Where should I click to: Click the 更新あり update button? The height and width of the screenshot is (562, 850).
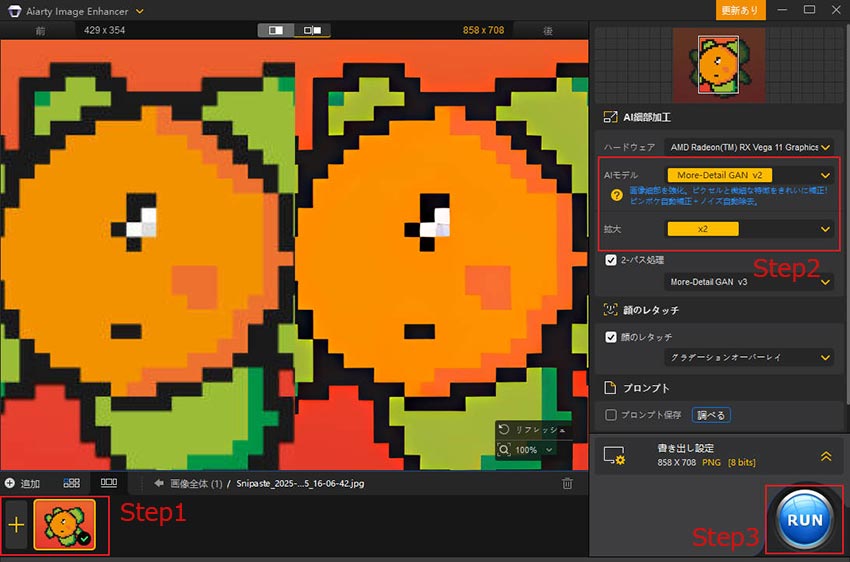(740, 10)
